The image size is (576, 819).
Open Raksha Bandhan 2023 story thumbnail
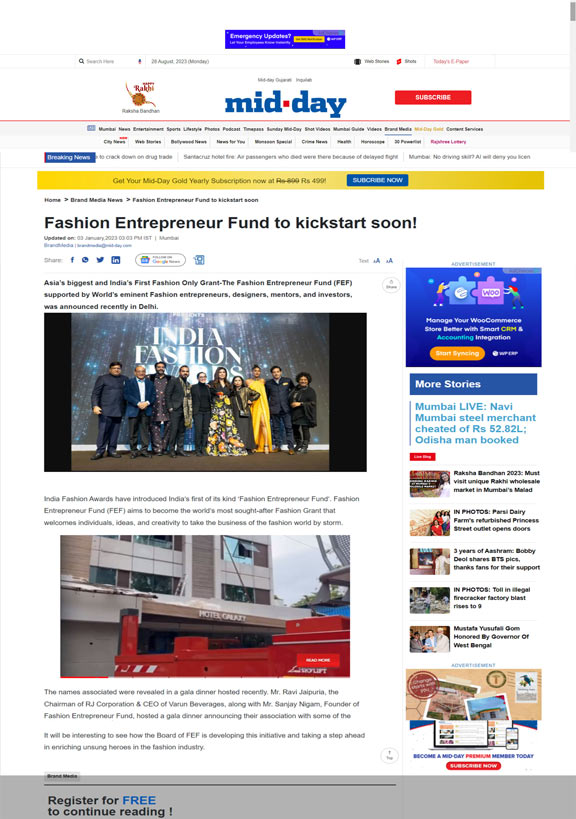[x=429, y=484]
